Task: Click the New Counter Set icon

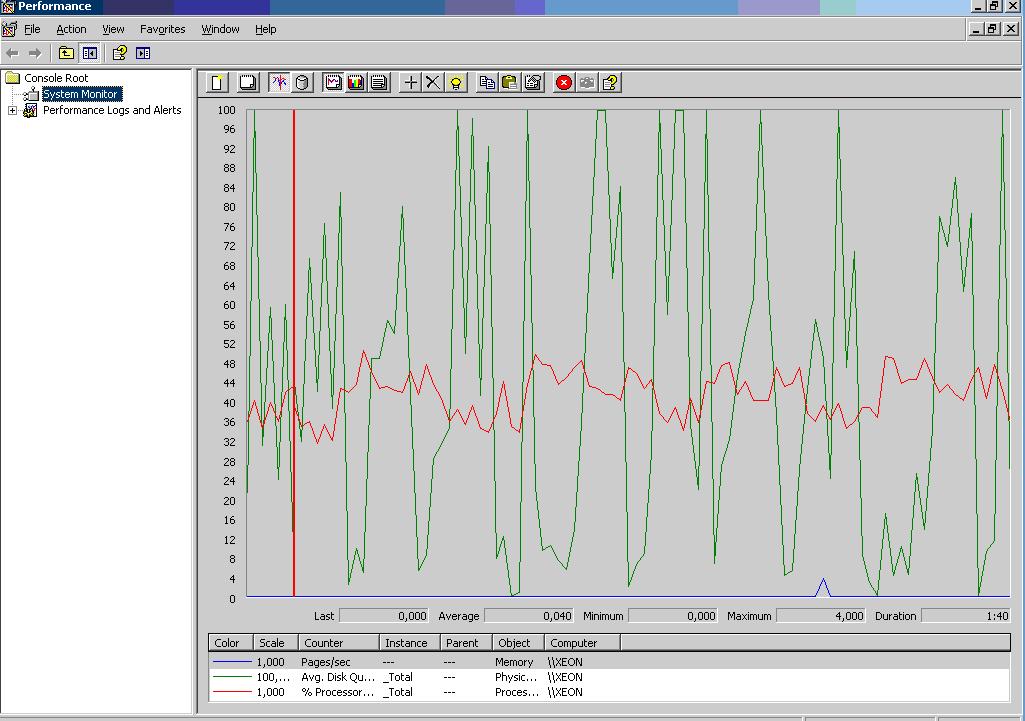Action: [217, 82]
